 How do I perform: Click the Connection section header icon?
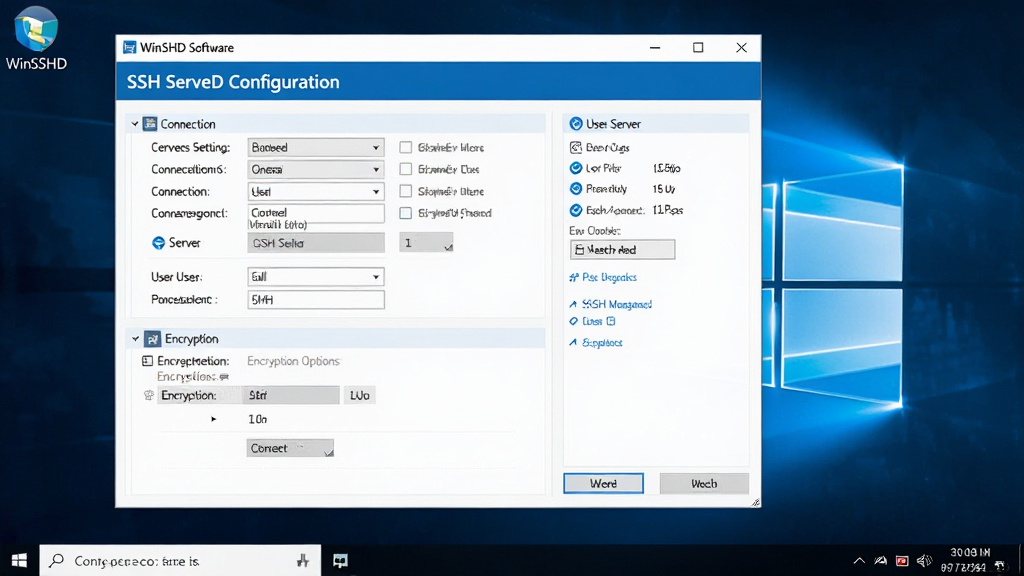[150, 124]
